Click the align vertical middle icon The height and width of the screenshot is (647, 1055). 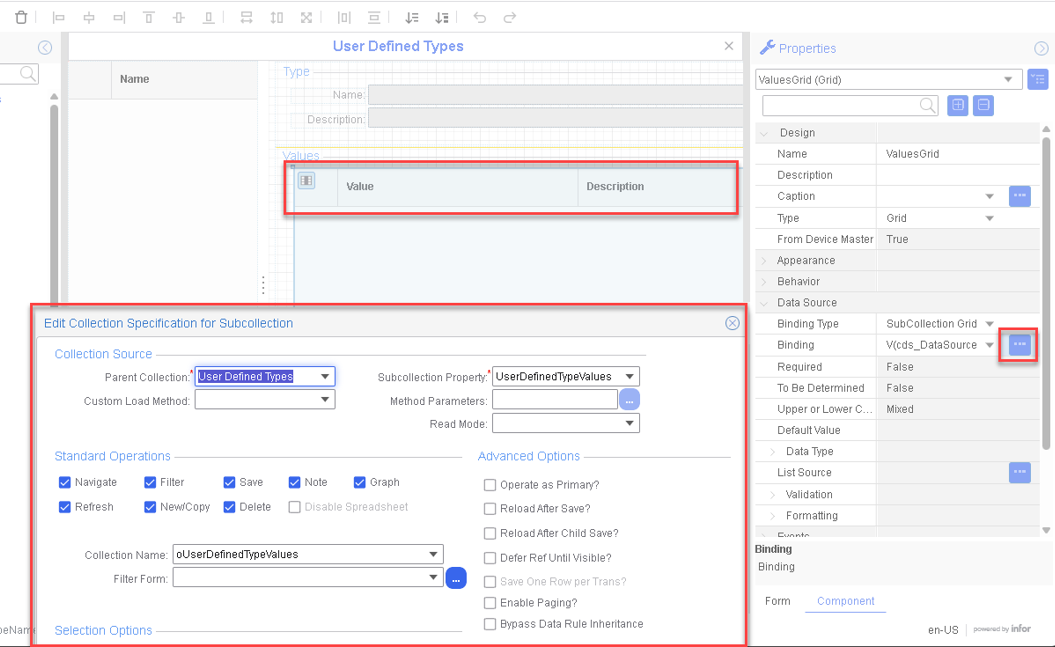pyautogui.click(x=179, y=17)
